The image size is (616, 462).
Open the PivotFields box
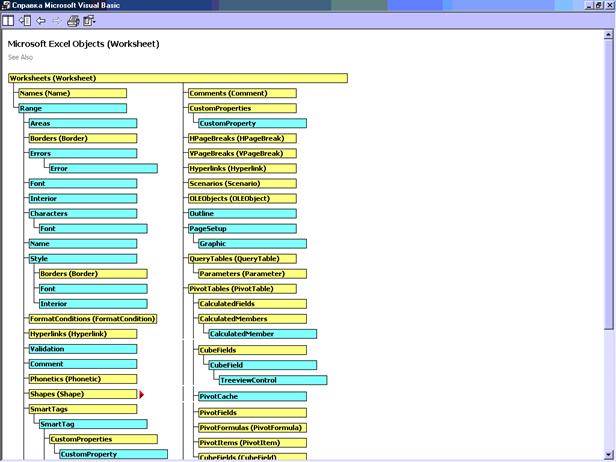click(x=253, y=412)
